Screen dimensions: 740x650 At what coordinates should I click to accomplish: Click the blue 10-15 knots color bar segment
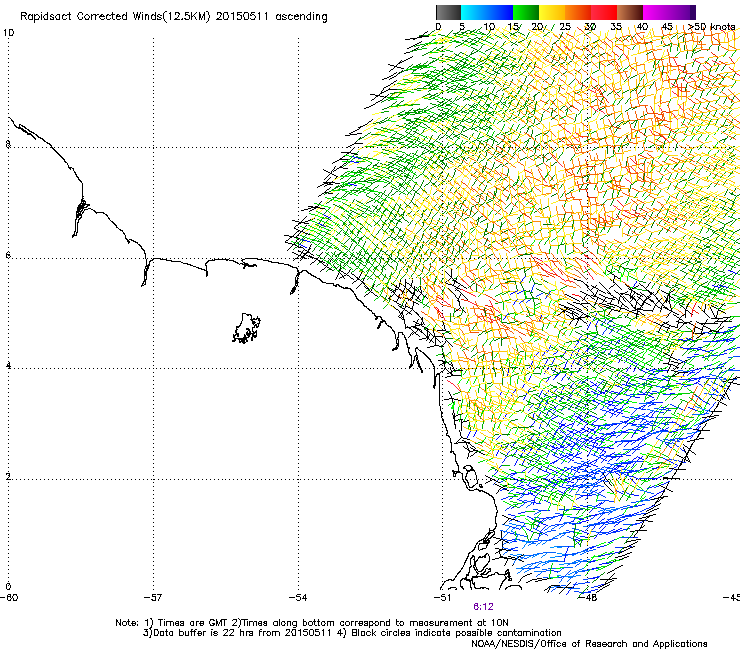pos(500,12)
